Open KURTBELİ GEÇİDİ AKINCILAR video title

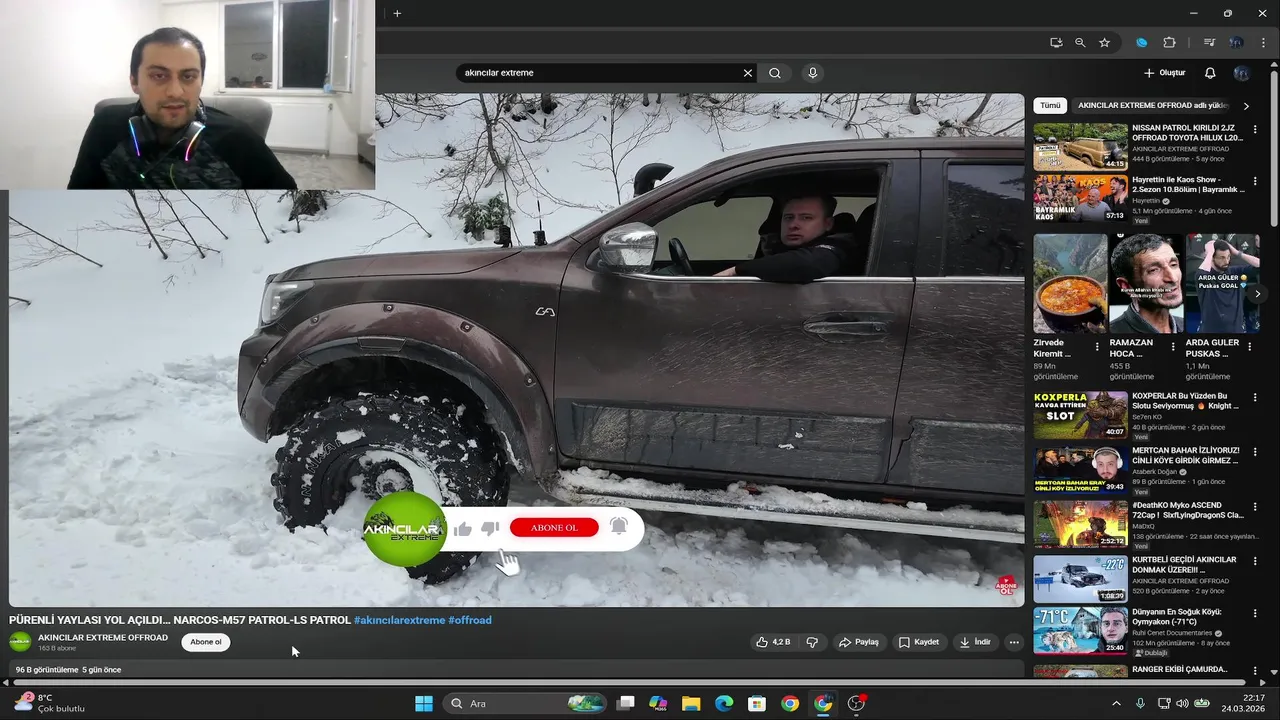(1185, 565)
